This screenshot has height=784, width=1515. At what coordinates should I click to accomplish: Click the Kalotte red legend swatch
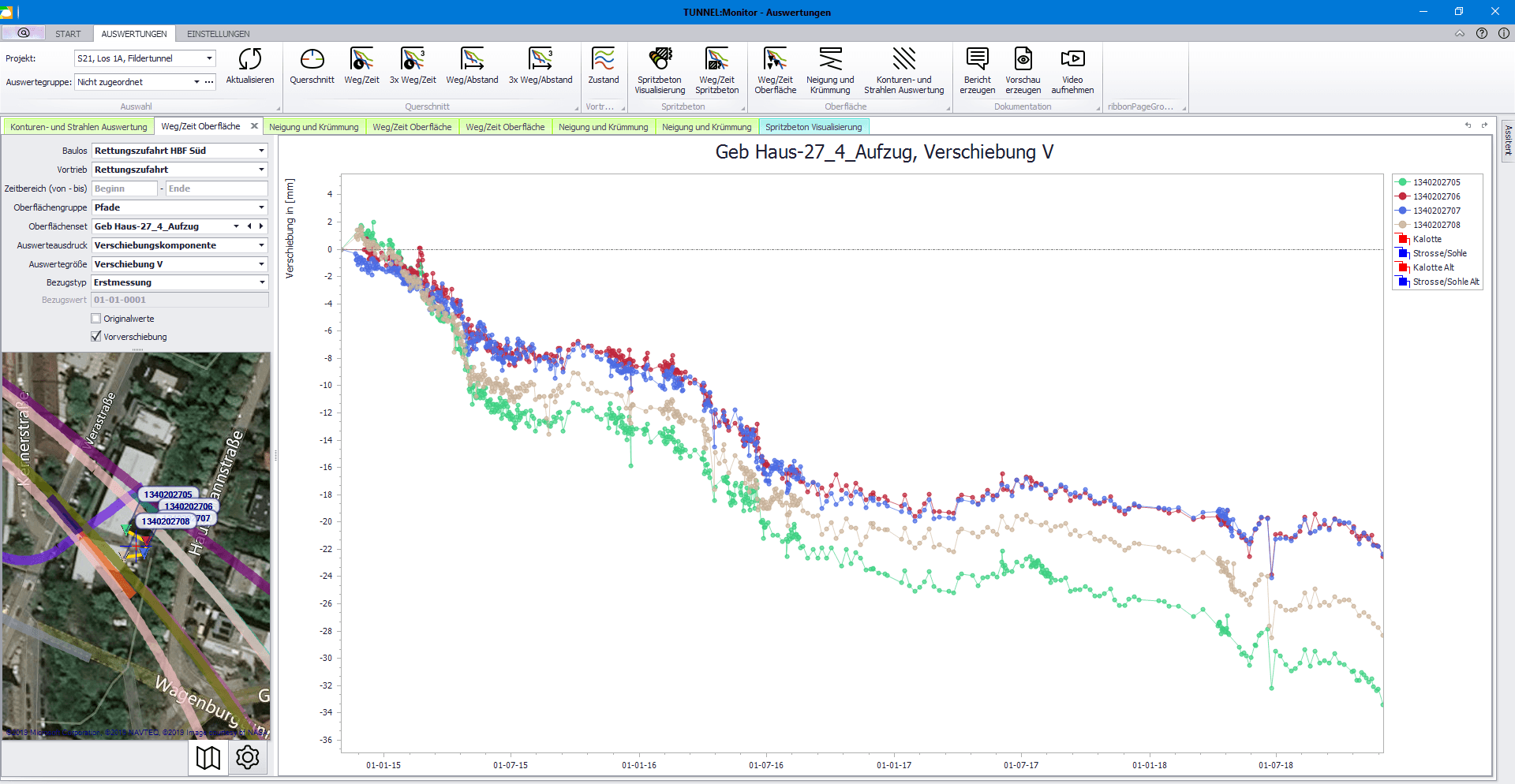1404,239
